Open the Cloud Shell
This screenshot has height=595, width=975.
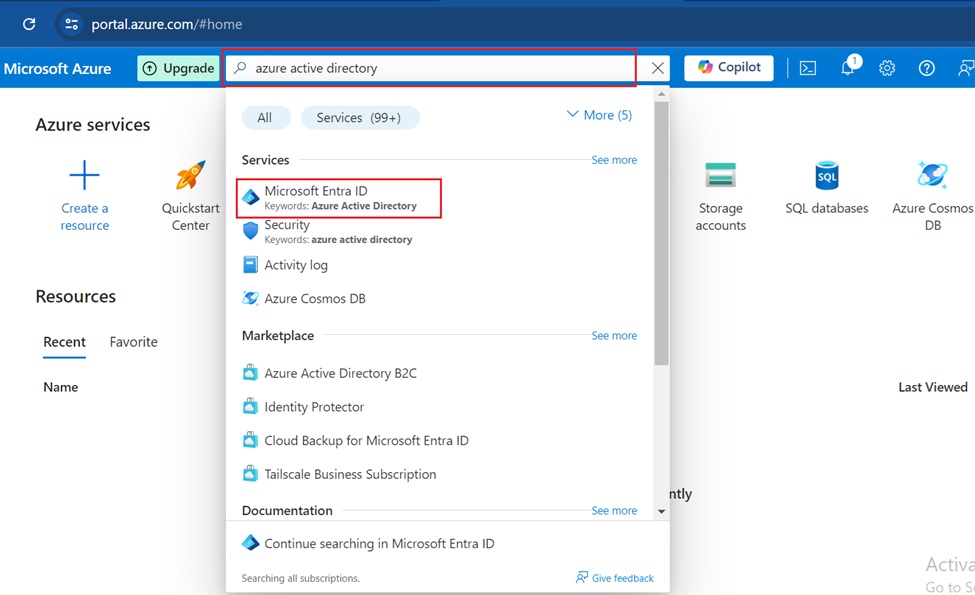coord(807,67)
